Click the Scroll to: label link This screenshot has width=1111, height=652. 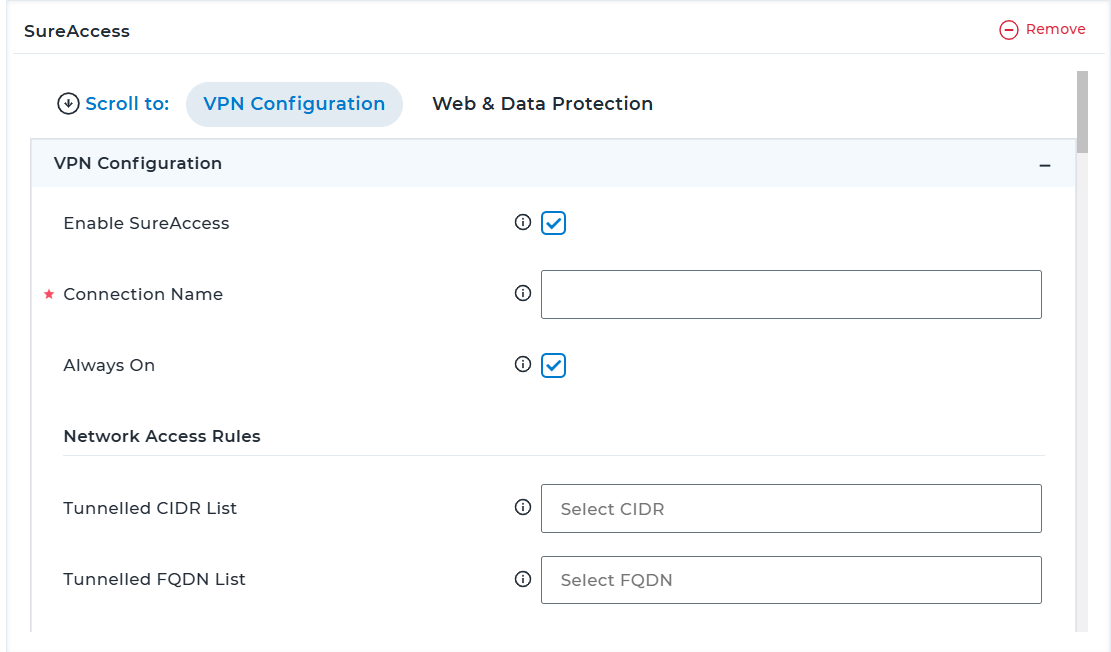coord(127,104)
